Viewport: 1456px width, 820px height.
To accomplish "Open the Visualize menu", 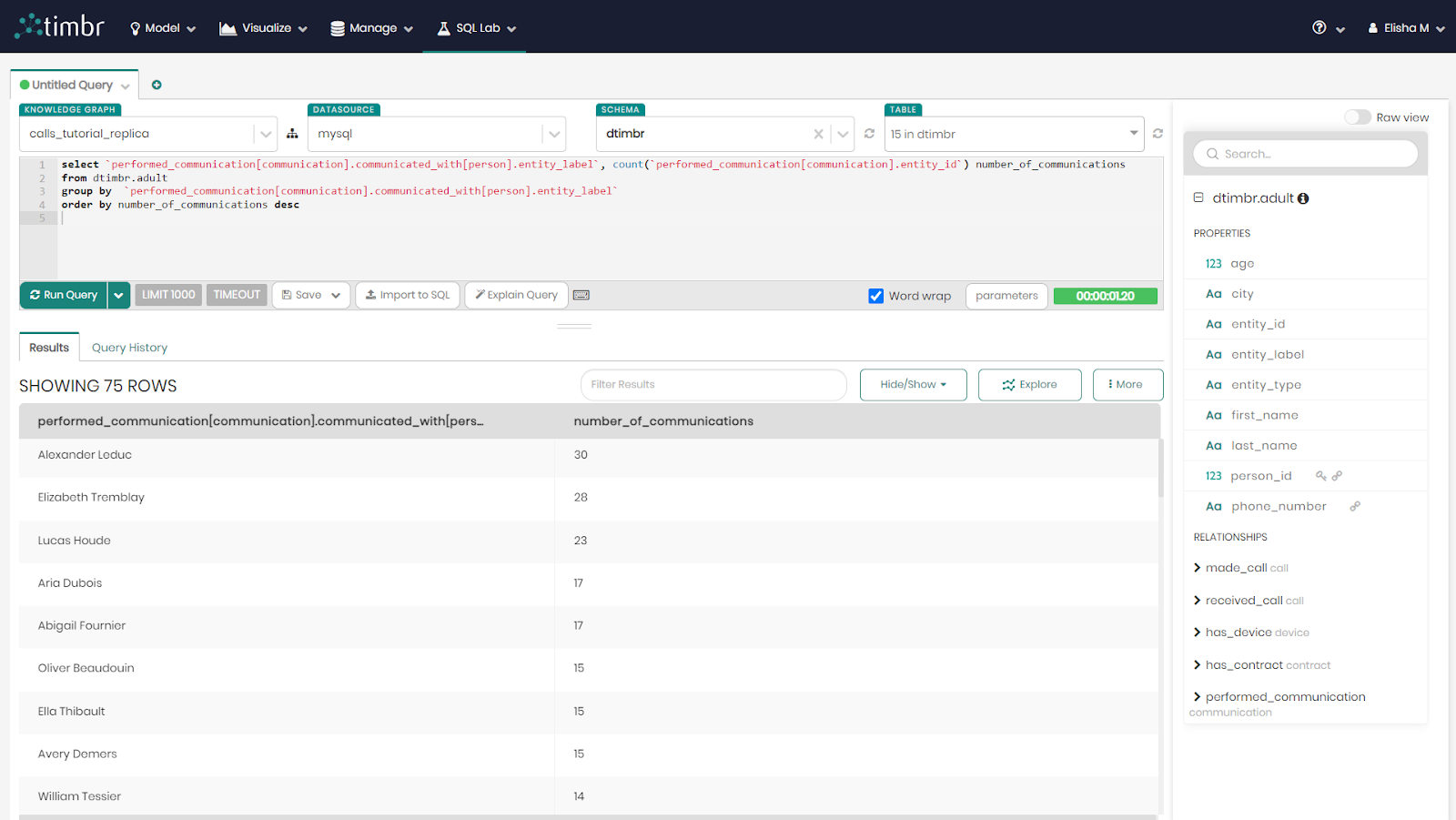I will pyautogui.click(x=263, y=28).
